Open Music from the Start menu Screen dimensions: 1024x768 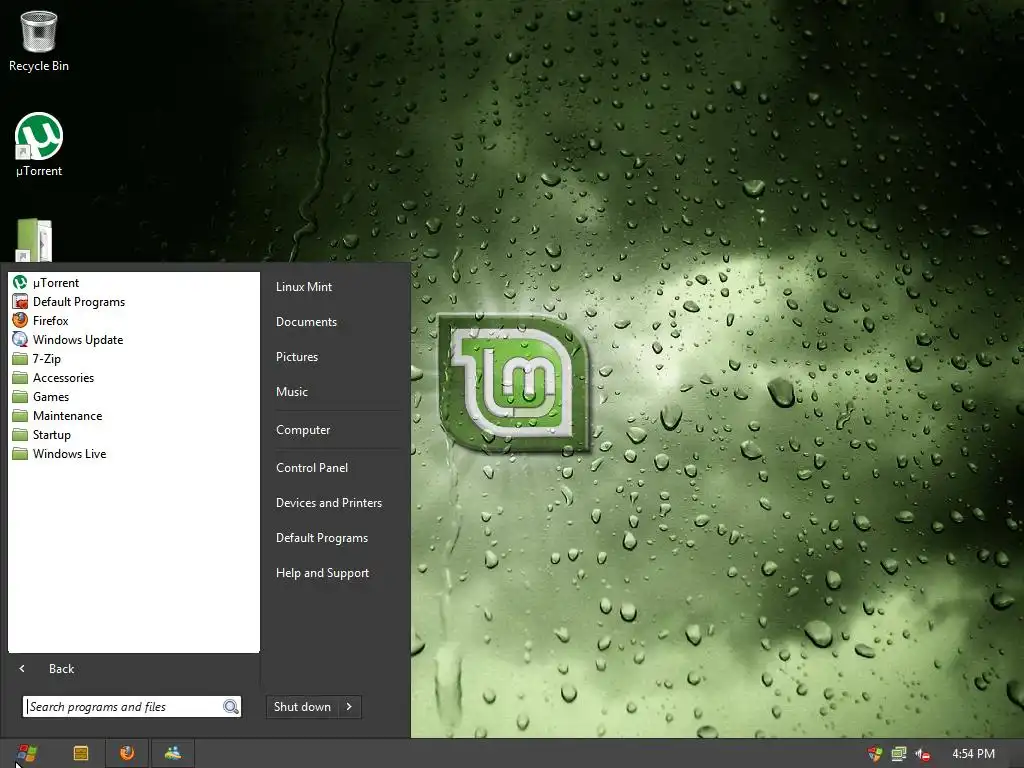pyautogui.click(x=291, y=392)
